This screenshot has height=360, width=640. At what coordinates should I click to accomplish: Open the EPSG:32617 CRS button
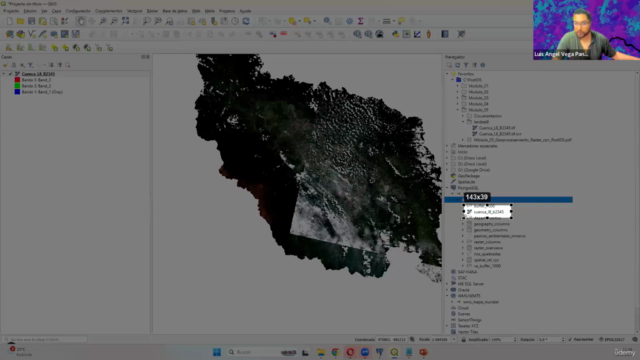pos(611,340)
